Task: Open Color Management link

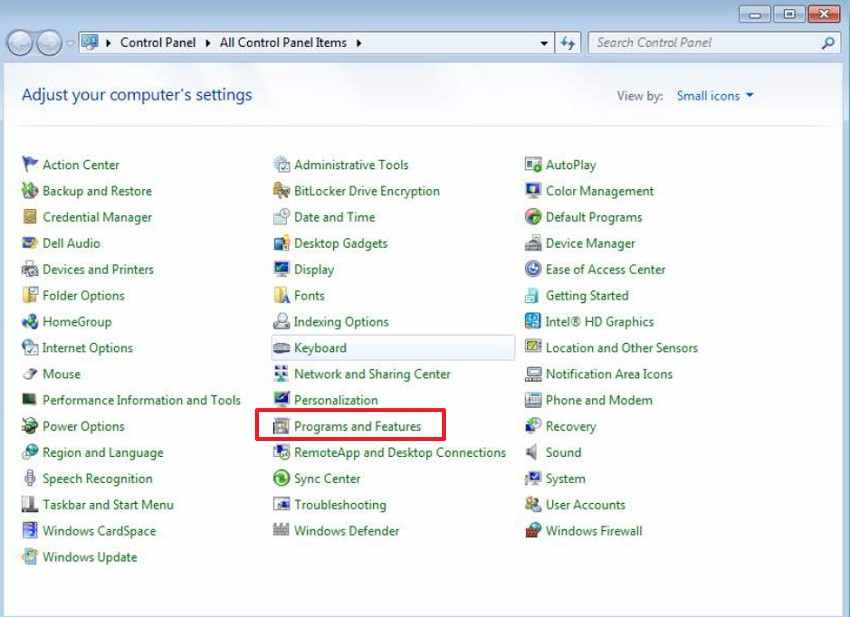Action: tap(600, 191)
